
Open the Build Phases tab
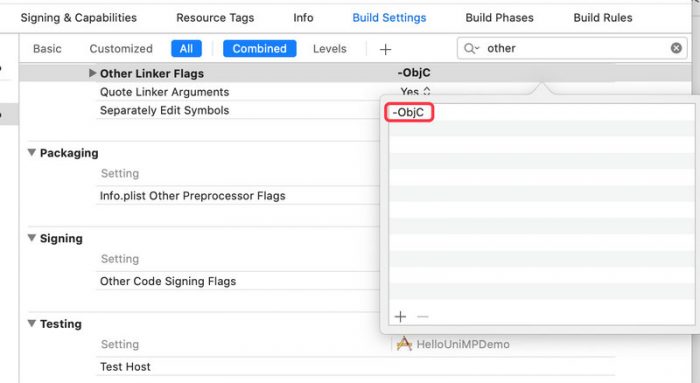pyautogui.click(x=499, y=18)
